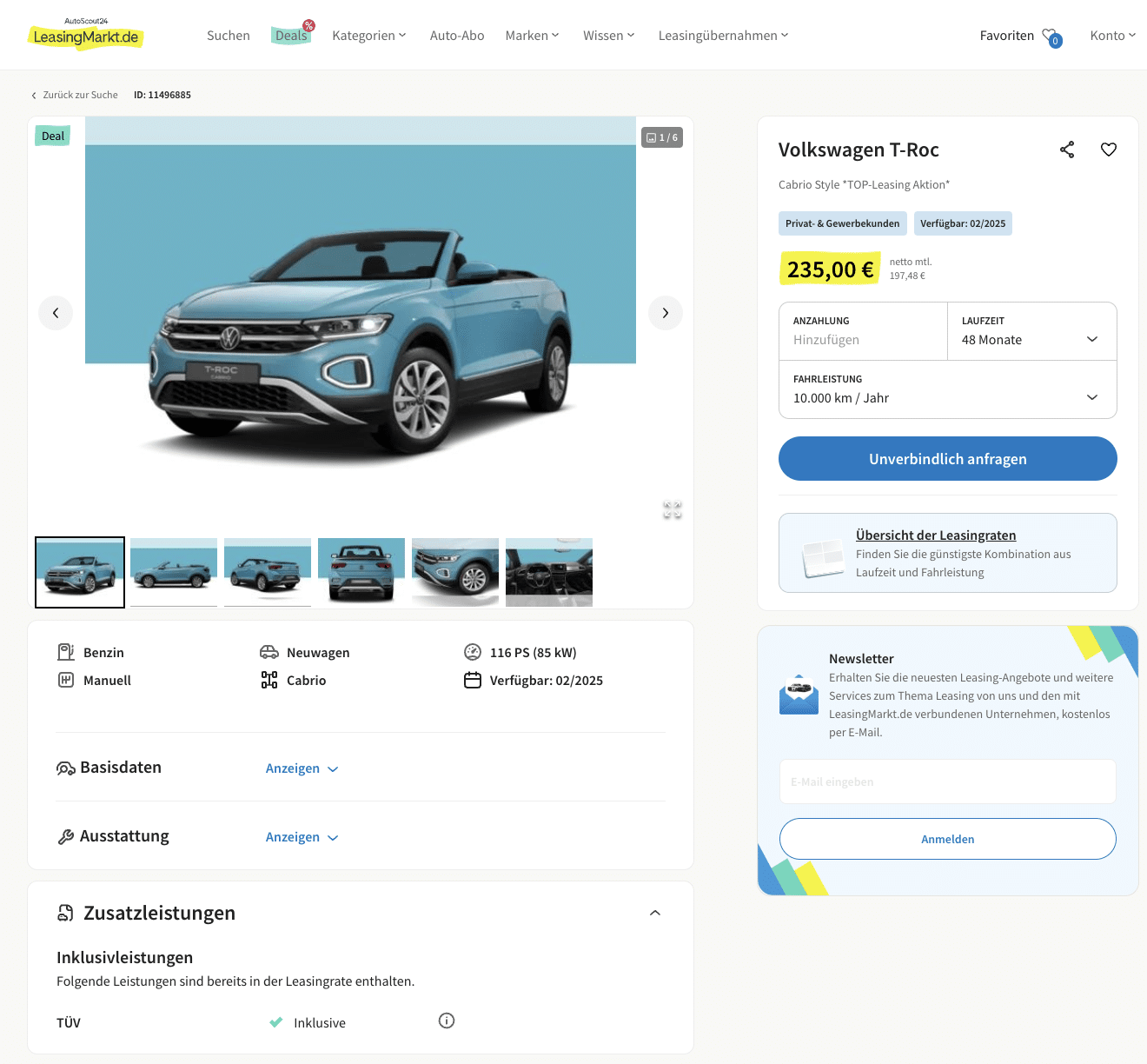Click the Basisdaten car-search icon
1147x1064 pixels.
66,768
